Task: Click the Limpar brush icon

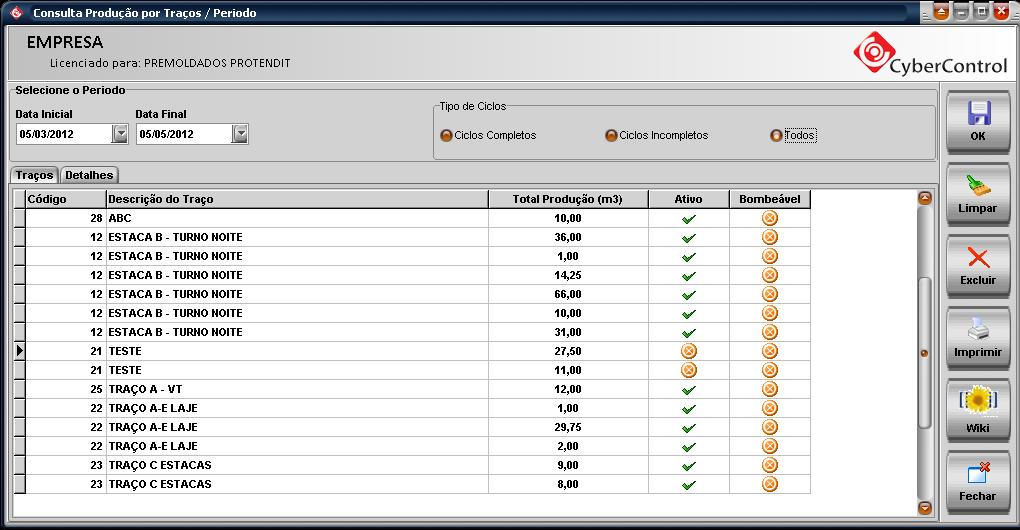Action: tap(977, 186)
